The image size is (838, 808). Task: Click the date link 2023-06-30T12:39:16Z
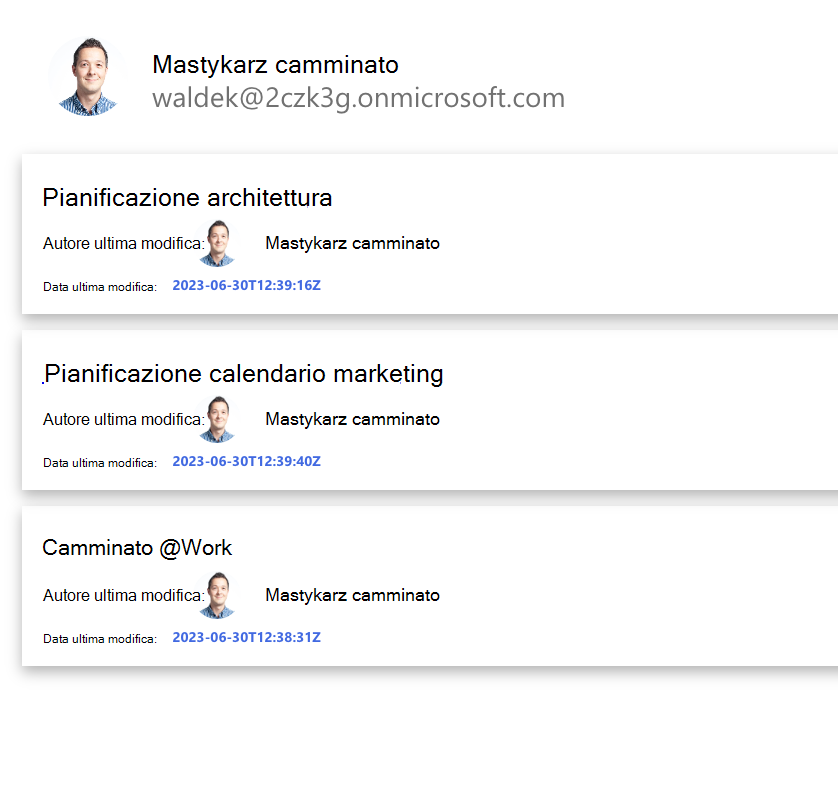coord(246,285)
